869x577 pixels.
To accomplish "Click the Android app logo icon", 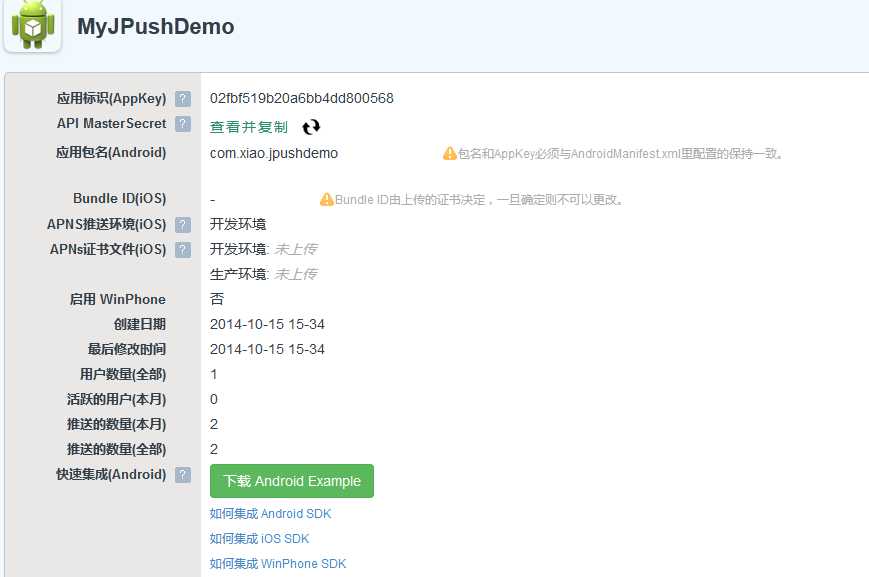I will point(33,25).
